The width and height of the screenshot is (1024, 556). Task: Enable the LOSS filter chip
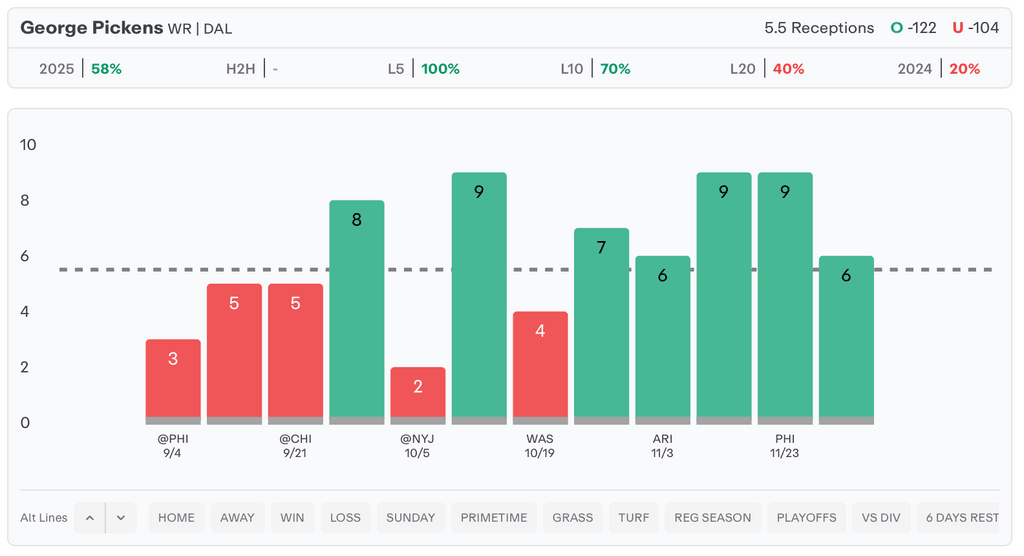(x=345, y=518)
